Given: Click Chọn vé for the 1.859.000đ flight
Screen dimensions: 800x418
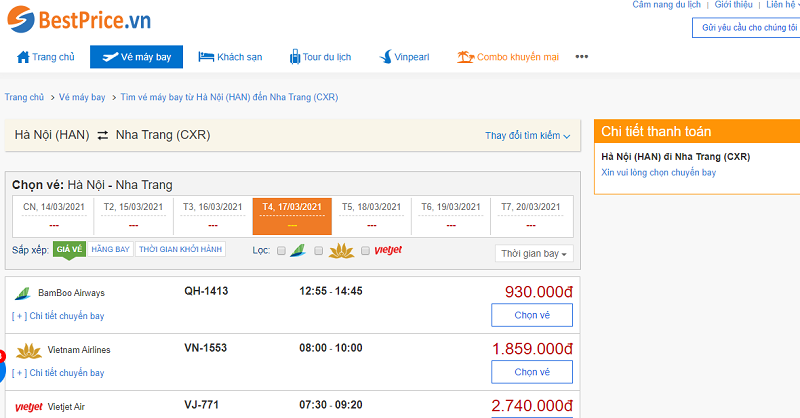Looking at the screenshot, I should click(532, 372).
